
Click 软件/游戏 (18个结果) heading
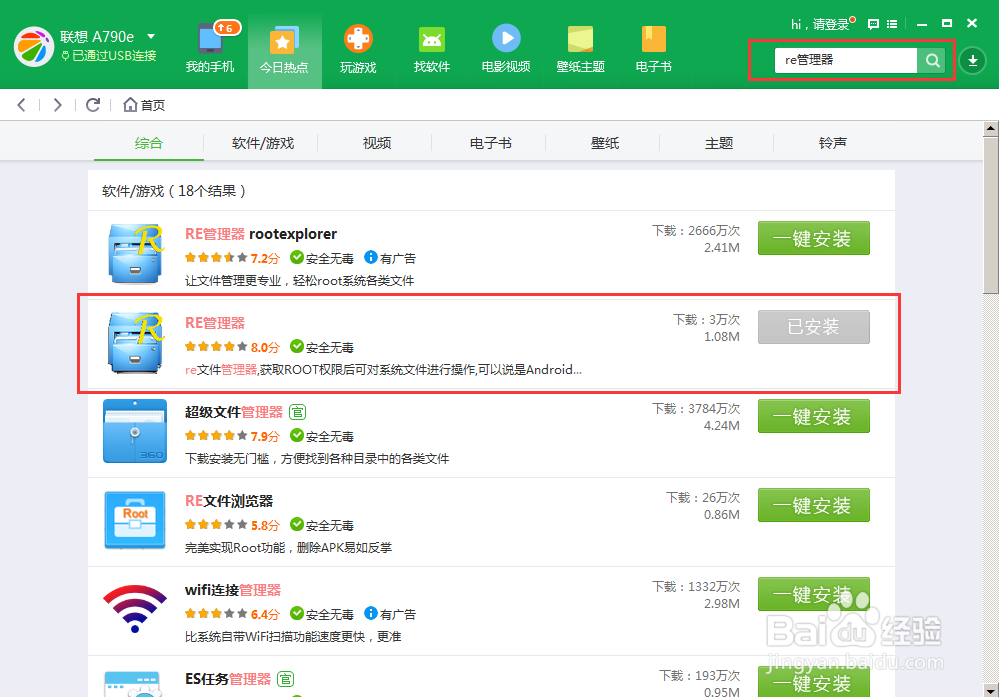click(x=174, y=190)
